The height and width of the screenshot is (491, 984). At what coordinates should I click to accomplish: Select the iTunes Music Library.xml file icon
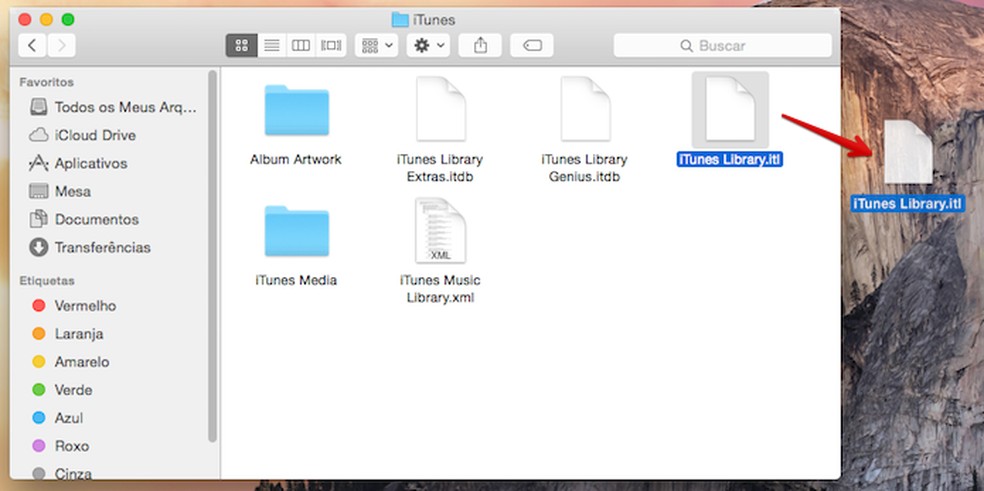point(441,230)
